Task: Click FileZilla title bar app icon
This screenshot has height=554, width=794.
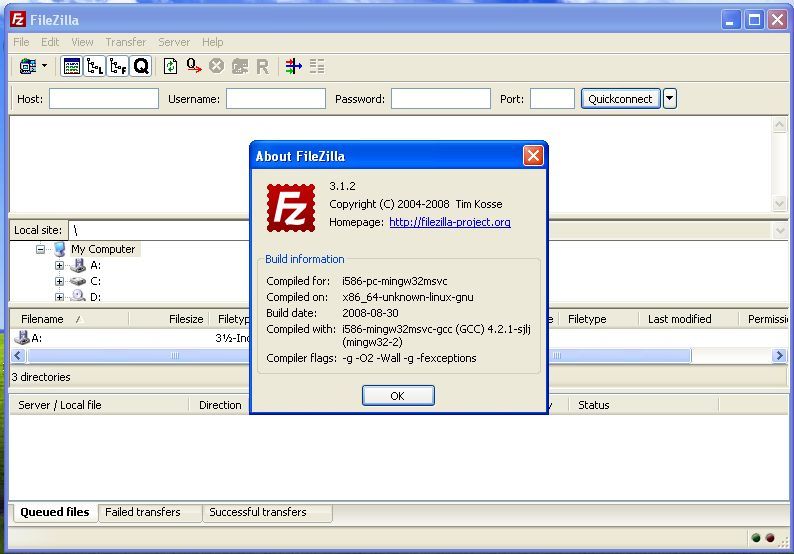Action: 18,20
